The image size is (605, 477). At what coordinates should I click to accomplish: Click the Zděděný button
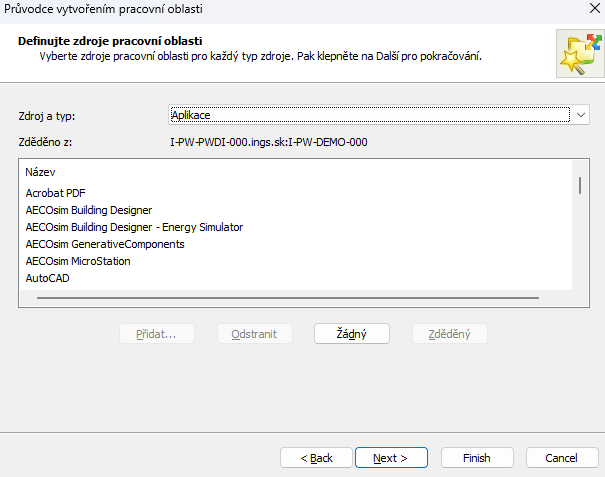pyautogui.click(x=449, y=334)
